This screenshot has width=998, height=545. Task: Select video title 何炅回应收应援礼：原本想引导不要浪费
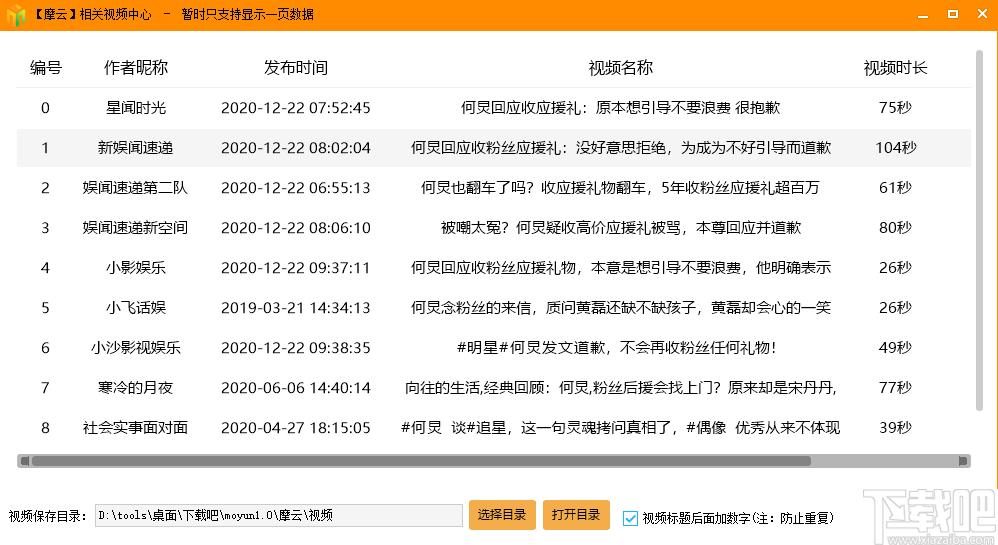pyautogui.click(x=621, y=108)
